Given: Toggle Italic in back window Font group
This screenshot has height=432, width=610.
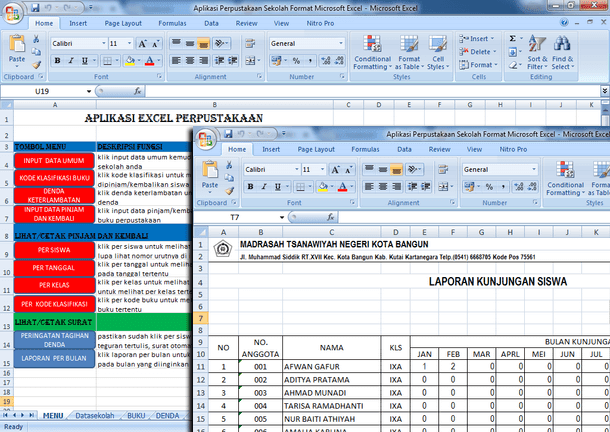Looking at the screenshot, I should (71, 60).
